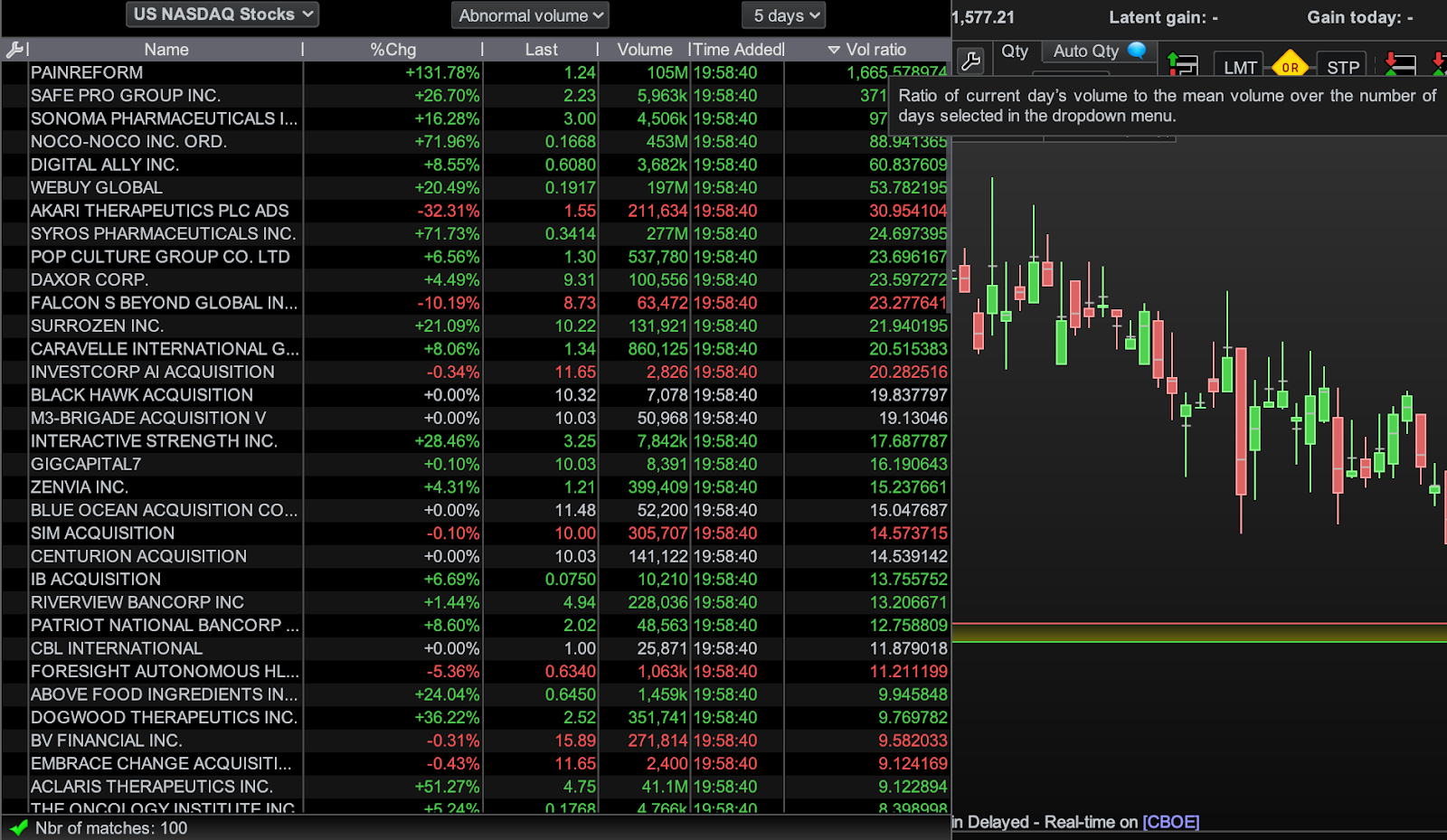Open the order panel wrench settings icon

point(970,61)
